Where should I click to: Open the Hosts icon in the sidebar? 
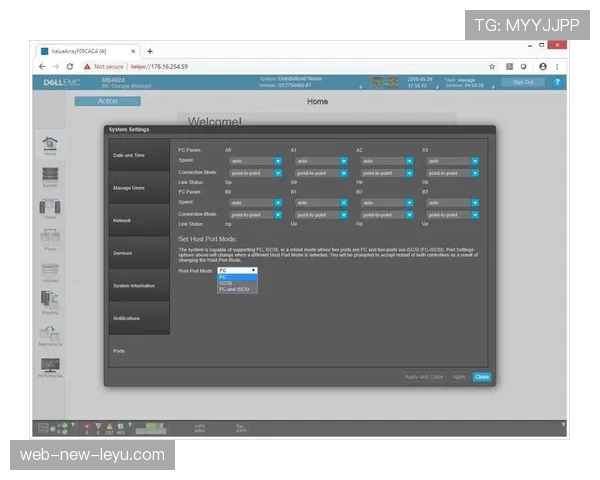tap(50, 209)
